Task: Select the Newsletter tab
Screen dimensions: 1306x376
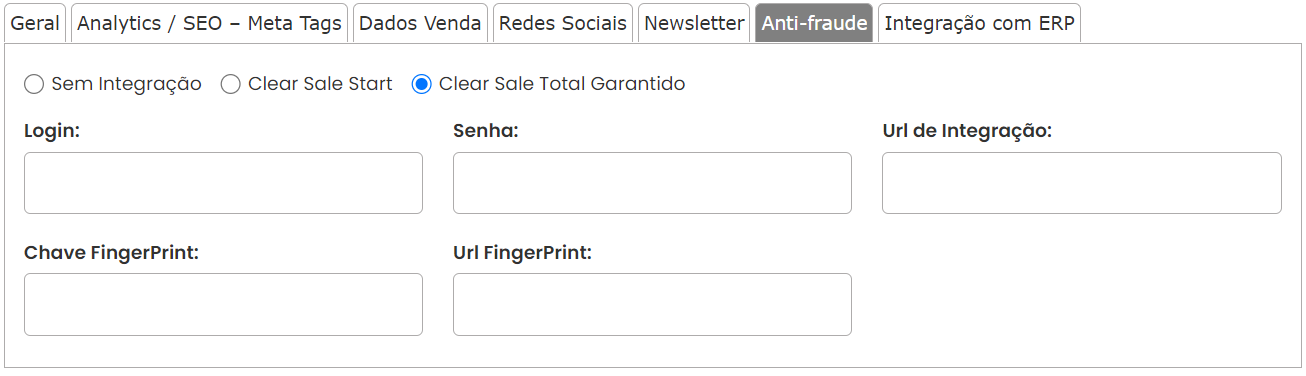Action: (695, 23)
